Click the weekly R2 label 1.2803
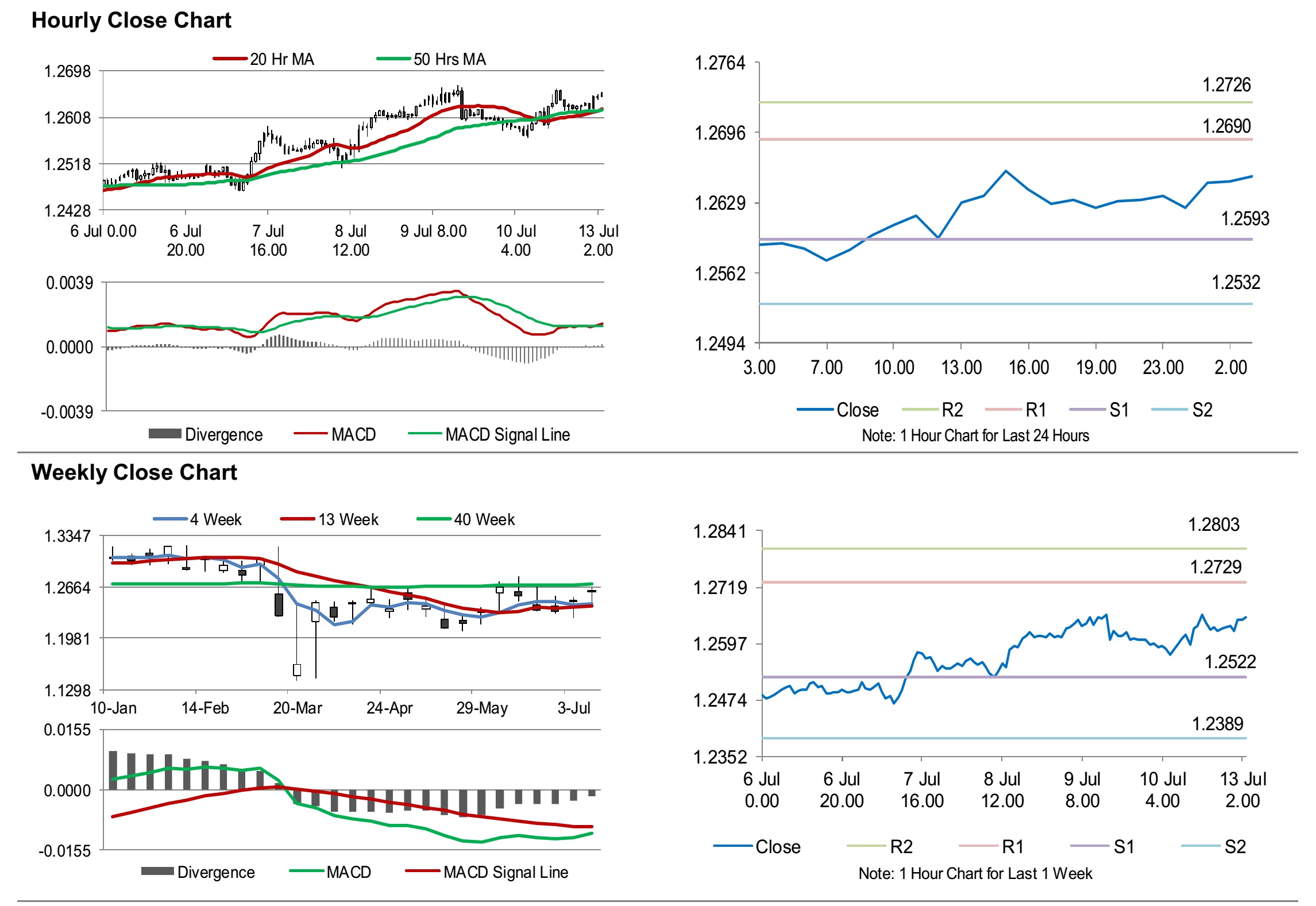1316x906 pixels. [x=1213, y=525]
